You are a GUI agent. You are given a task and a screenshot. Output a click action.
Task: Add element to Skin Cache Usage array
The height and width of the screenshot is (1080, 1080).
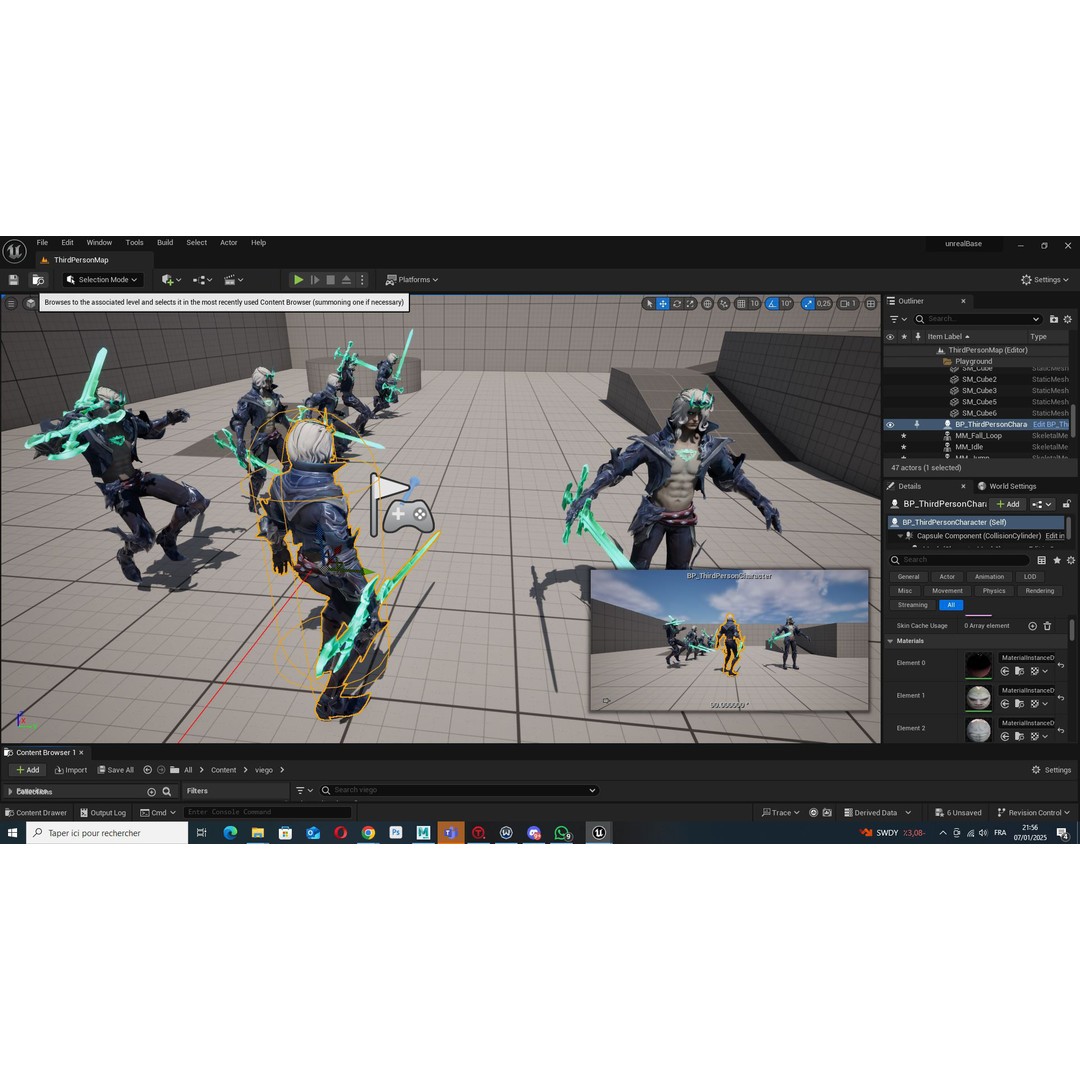tap(1032, 626)
